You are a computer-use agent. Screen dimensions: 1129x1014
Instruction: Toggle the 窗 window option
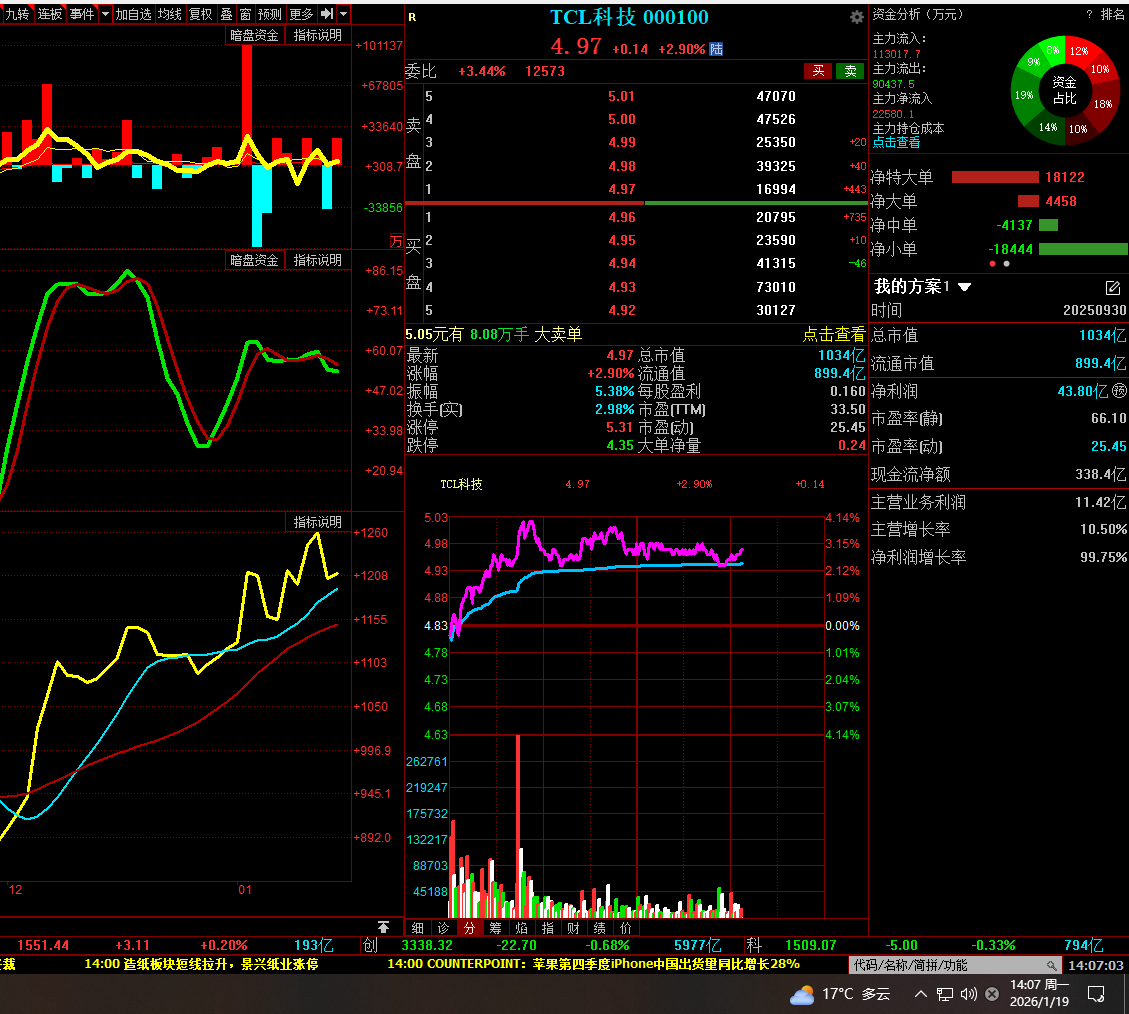click(246, 14)
